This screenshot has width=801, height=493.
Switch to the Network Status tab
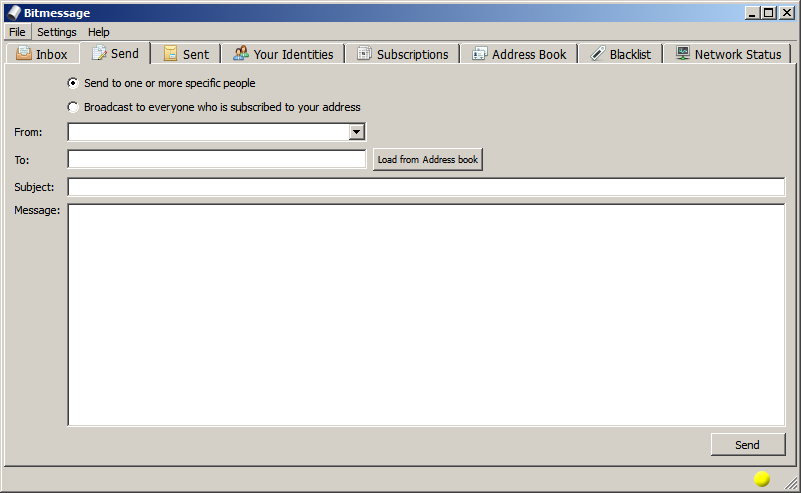[727, 54]
